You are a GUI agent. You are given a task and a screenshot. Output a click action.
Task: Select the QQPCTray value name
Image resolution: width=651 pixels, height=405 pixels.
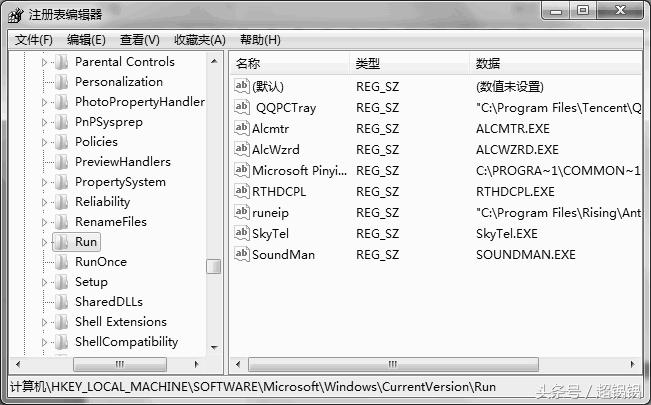coord(286,108)
